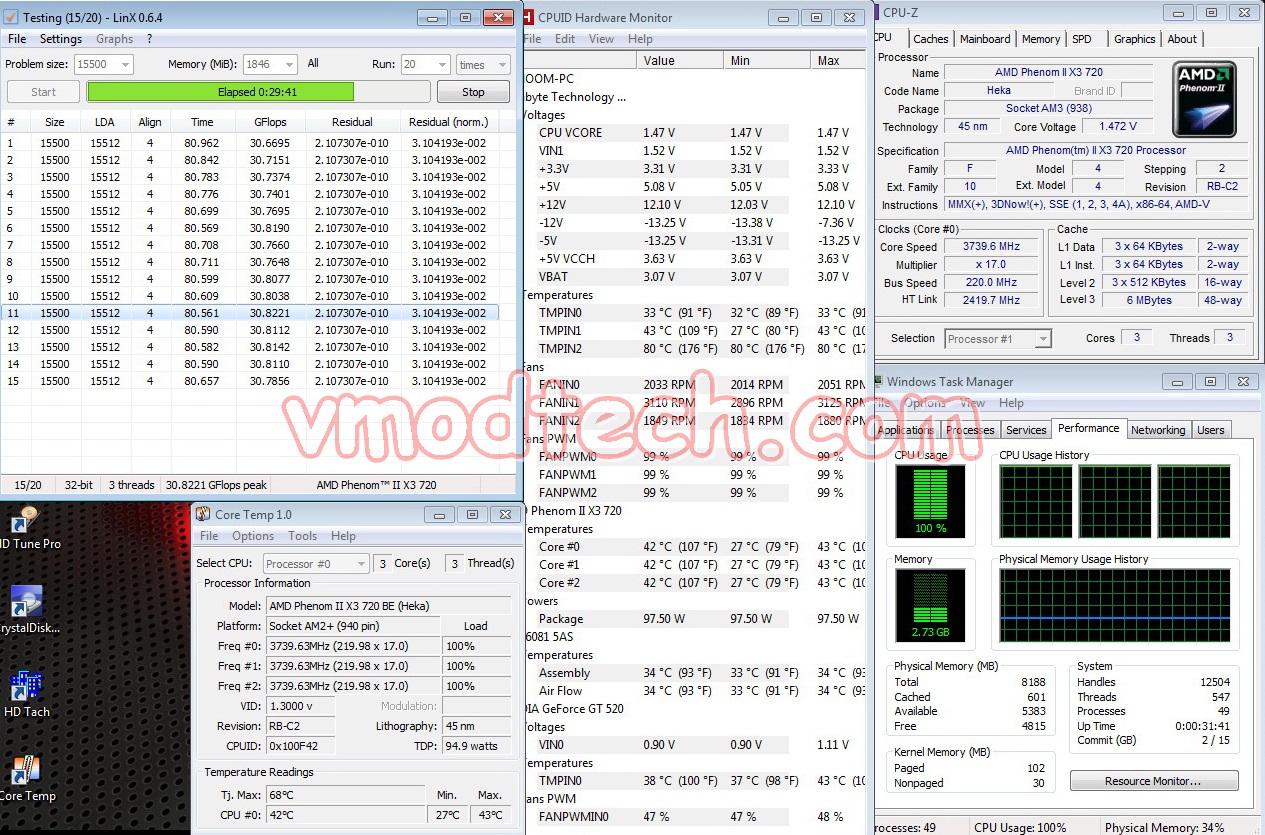Screen dimensions: 1265x835
Task: Open the Graphs menu in LinX
Action: pos(114,39)
